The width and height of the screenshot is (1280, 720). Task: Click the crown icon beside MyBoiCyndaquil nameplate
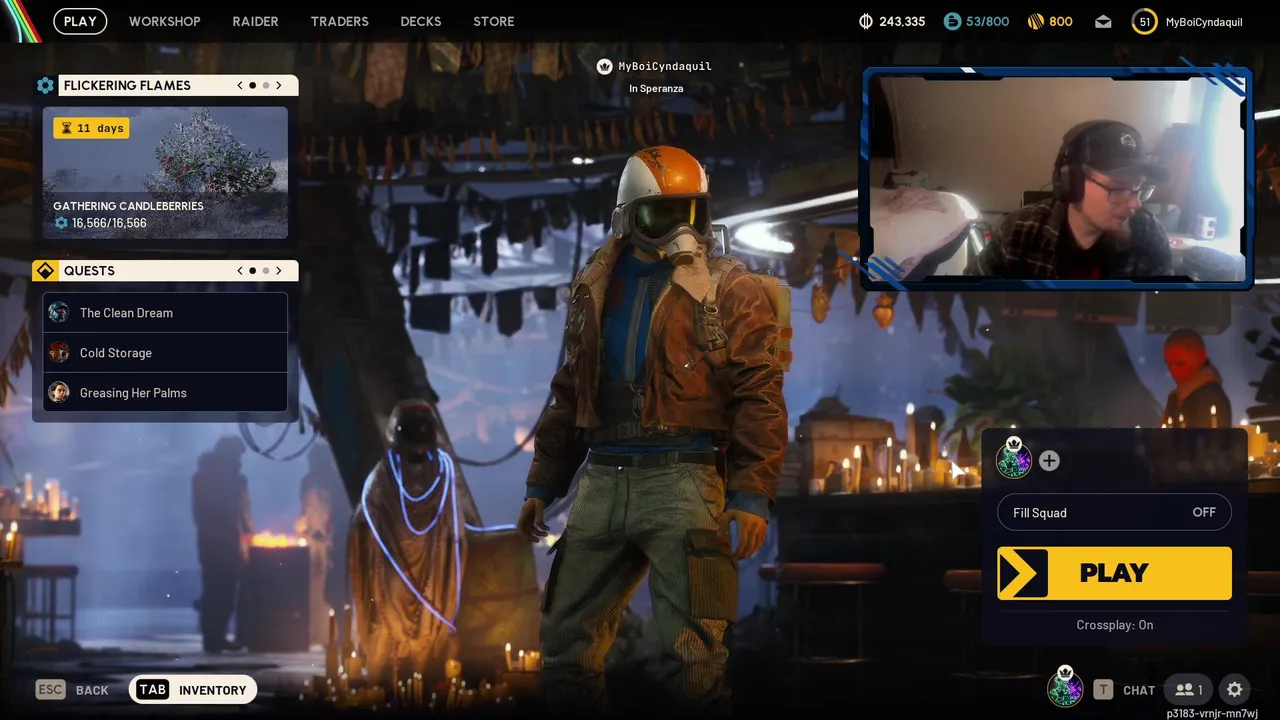click(604, 66)
